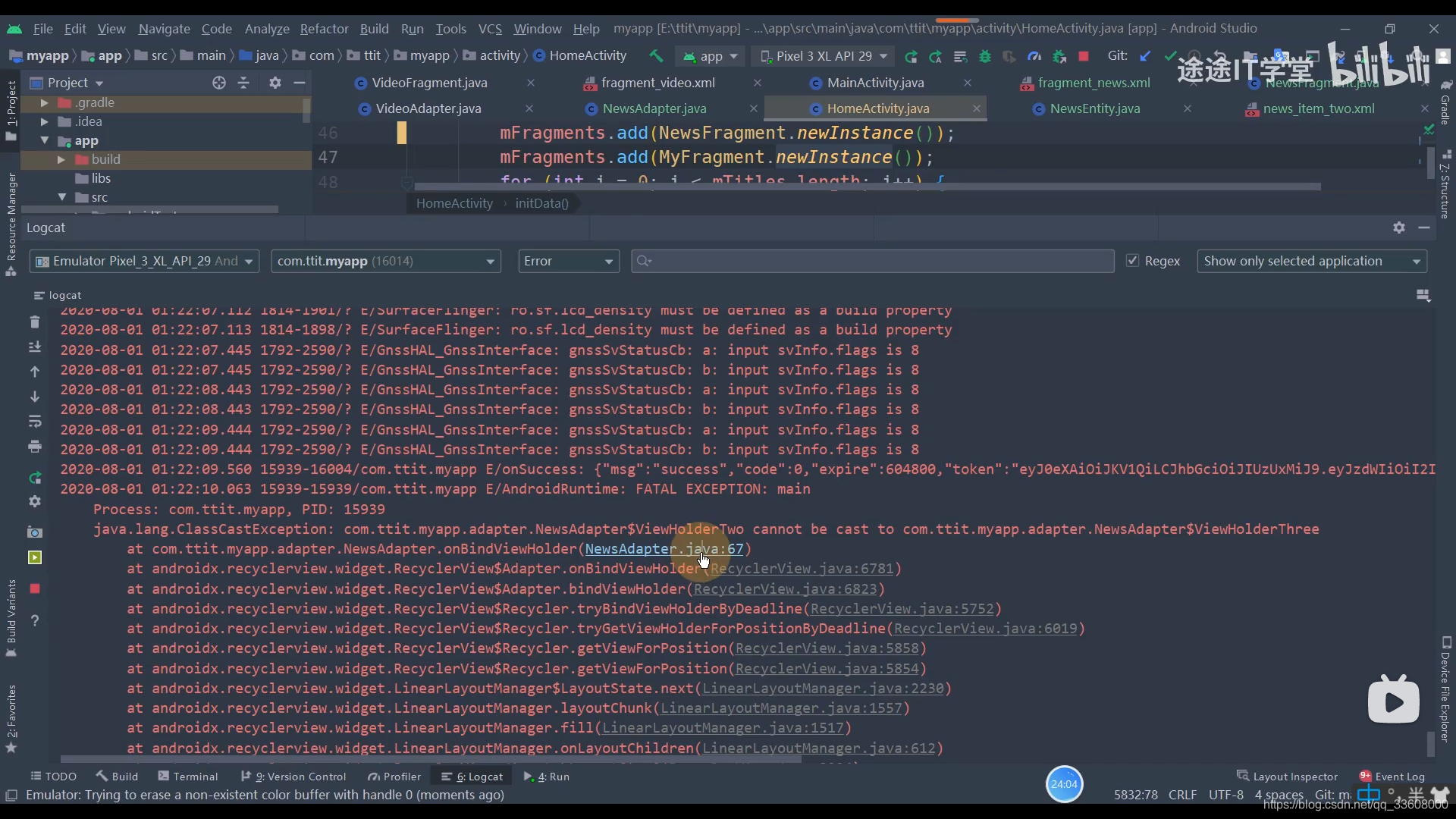Screen dimensions: 1456x819
Task: Toggle soft-wrap in logcat sidebar
Action: tap(35, 421)
